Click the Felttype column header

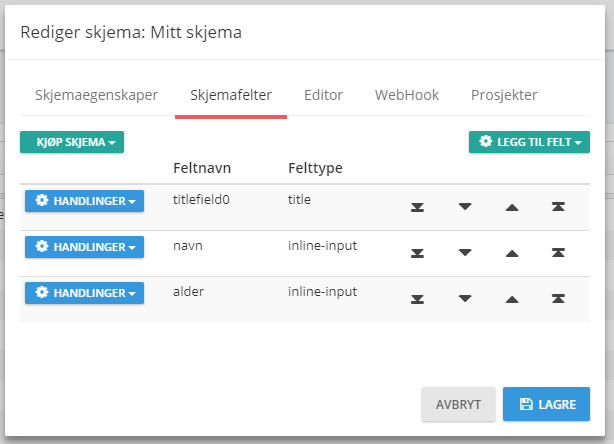pyautogui.click(x=316, y=168)
